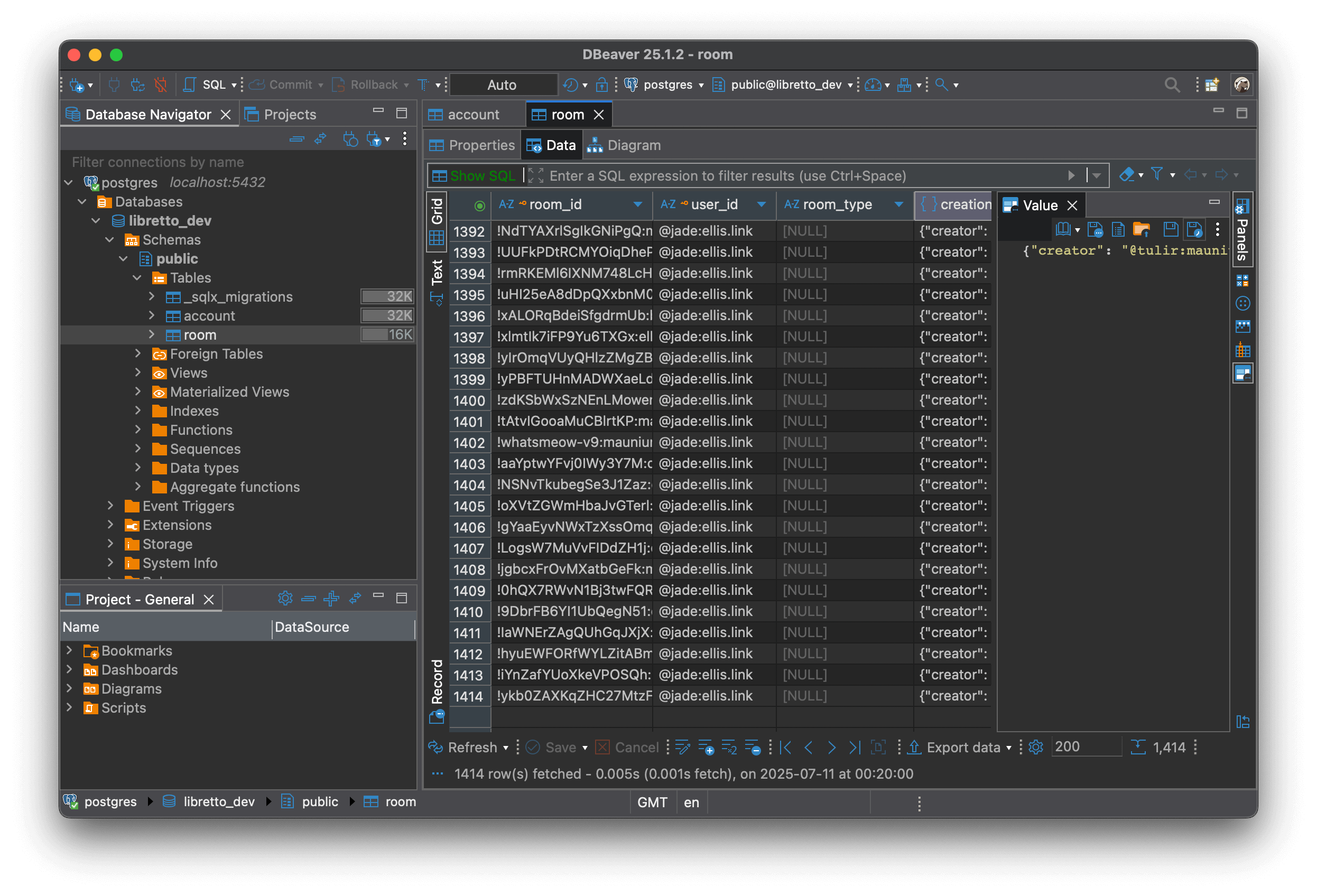Select the Value panel tab
This screenshot has width=1317, height=896.
pyautogui.click(x=1041, y=206)
